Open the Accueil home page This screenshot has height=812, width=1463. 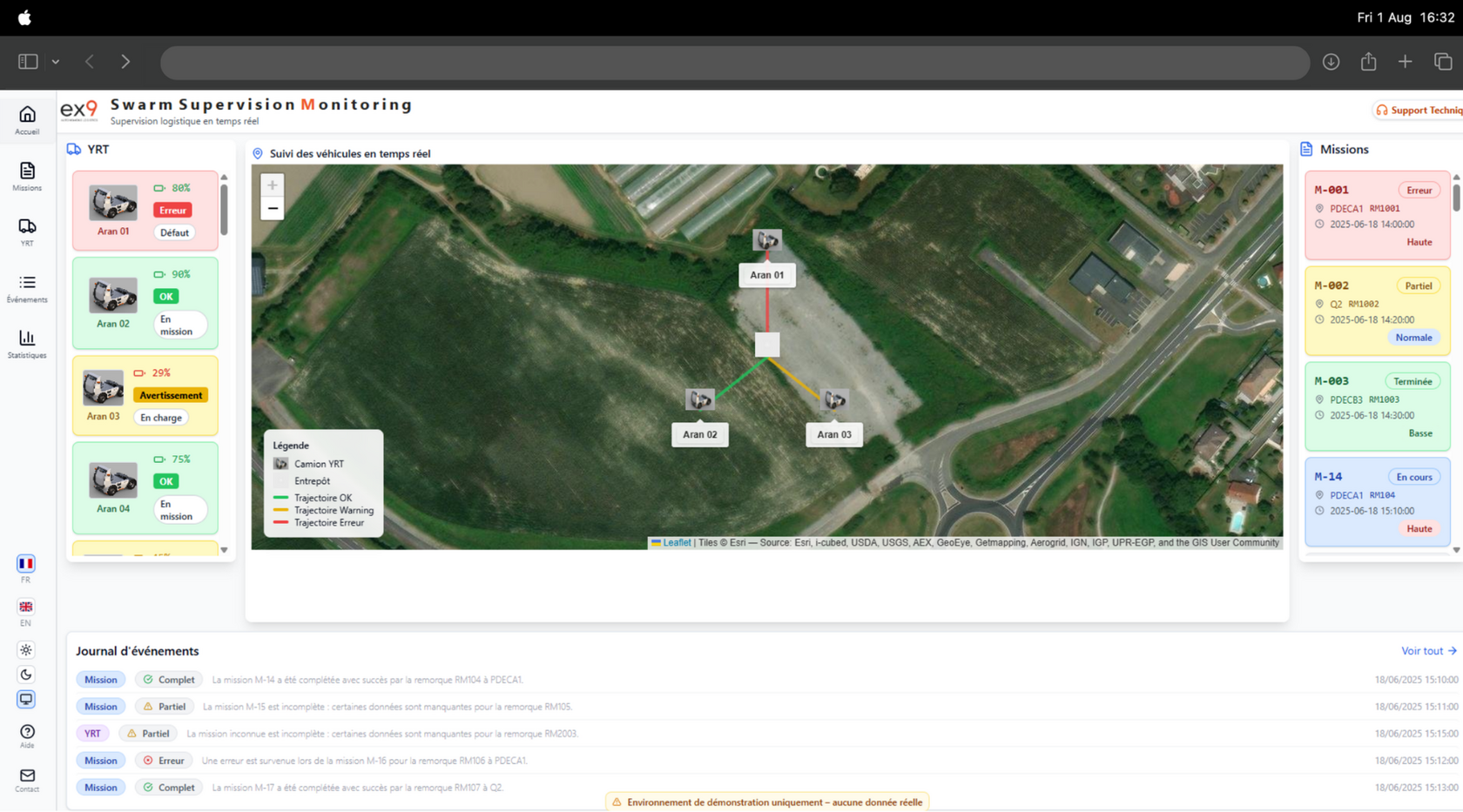[x=27, y=120]
